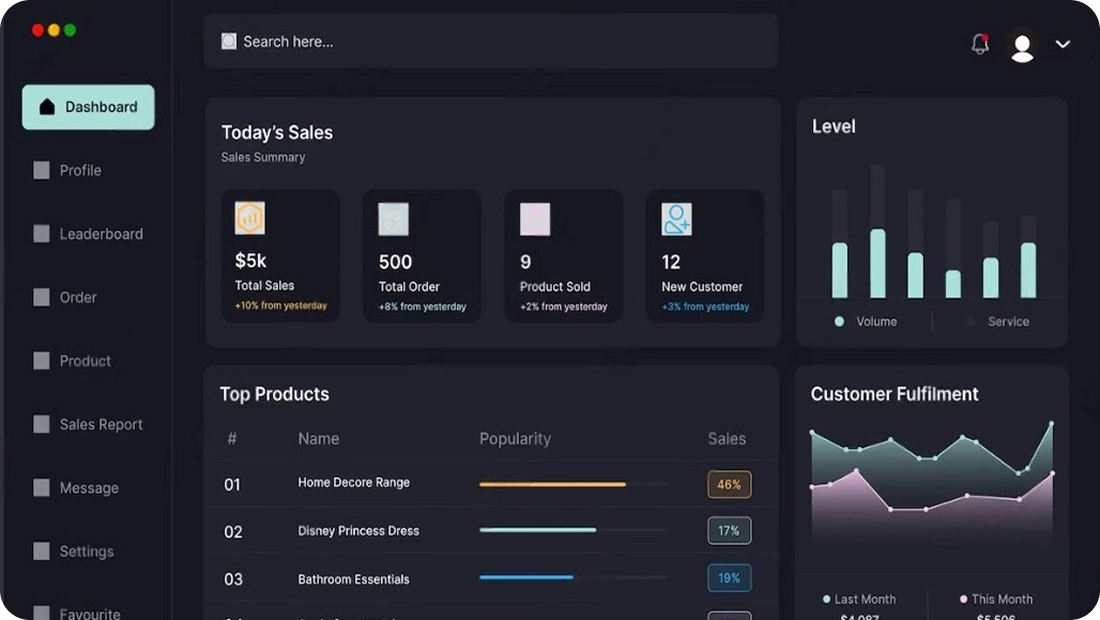Open notifications via the bell icon
The image size is (1100, 620).
pyautogui.click(x=979, y=44)
